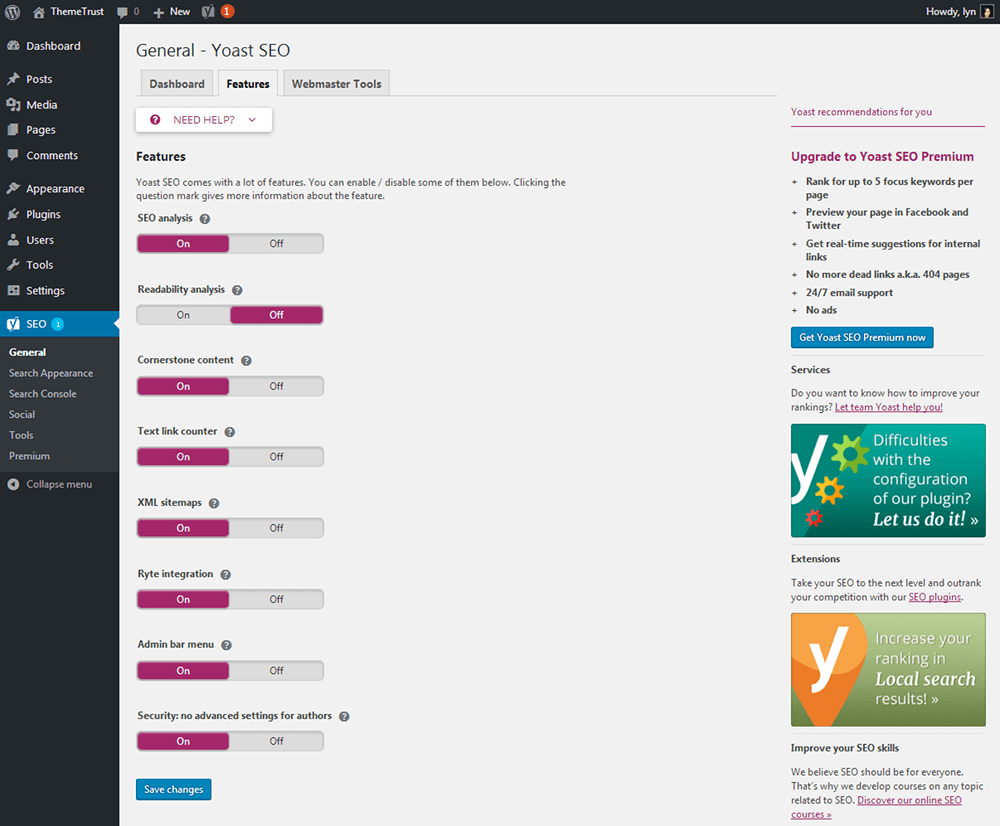Disable the Text link counter feature
Screen dimensions: 1000x826
pos(276,457)
